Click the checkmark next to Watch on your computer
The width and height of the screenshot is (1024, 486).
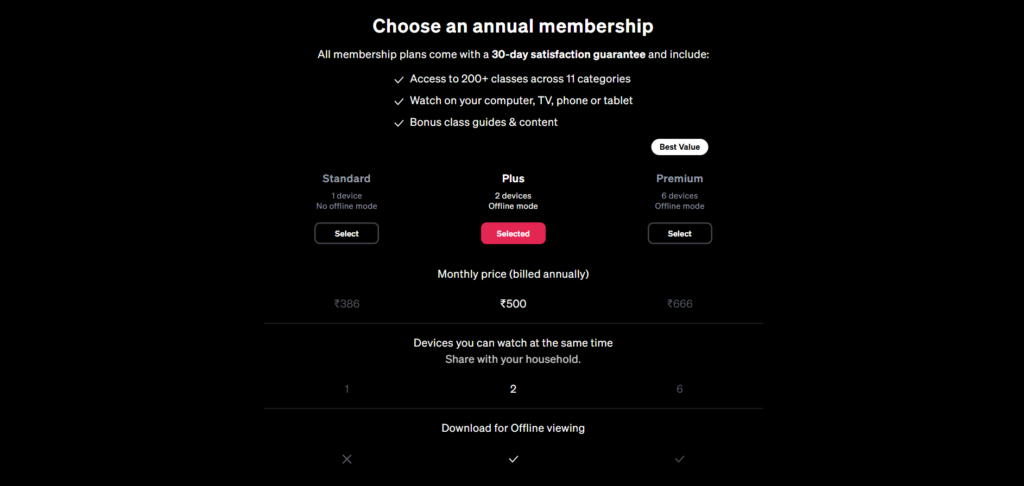(x=399, y=102)
